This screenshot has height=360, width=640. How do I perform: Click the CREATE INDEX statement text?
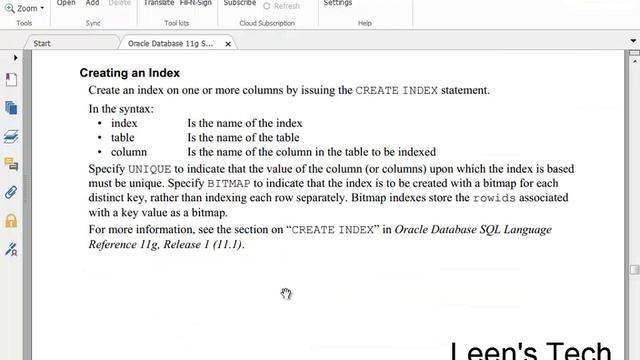coord(396,90)
